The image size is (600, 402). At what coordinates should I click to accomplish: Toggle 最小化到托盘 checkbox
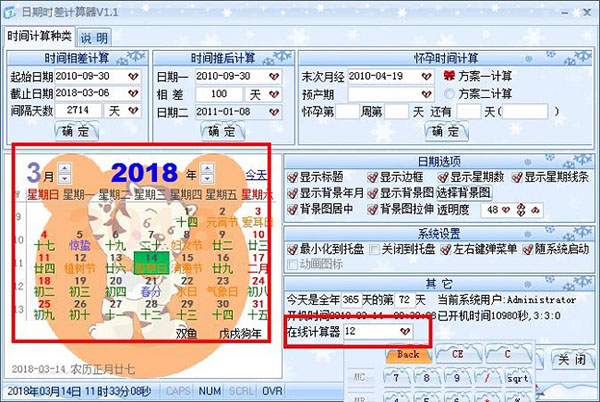click(292, 250)
